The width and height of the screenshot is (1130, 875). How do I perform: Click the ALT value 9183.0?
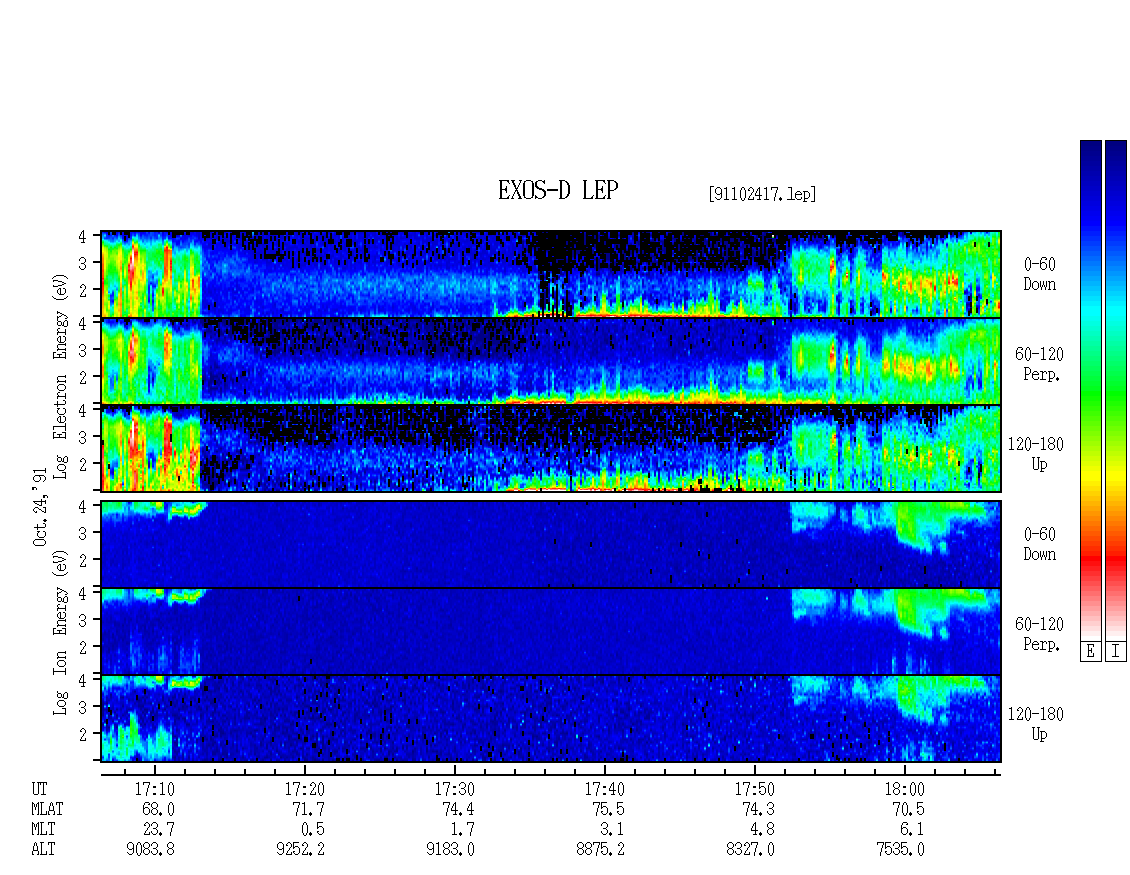pyautogui.click(x=450, y=850)
